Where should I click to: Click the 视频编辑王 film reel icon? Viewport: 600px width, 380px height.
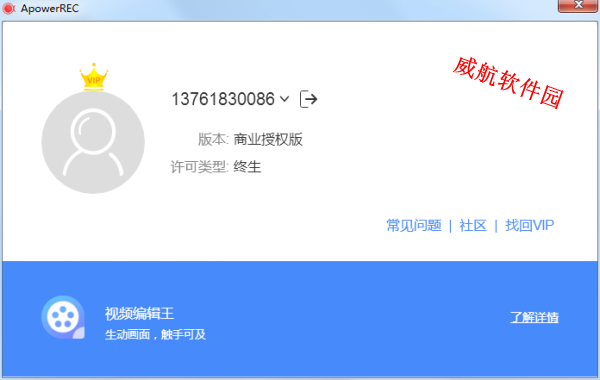click(63, 317)
